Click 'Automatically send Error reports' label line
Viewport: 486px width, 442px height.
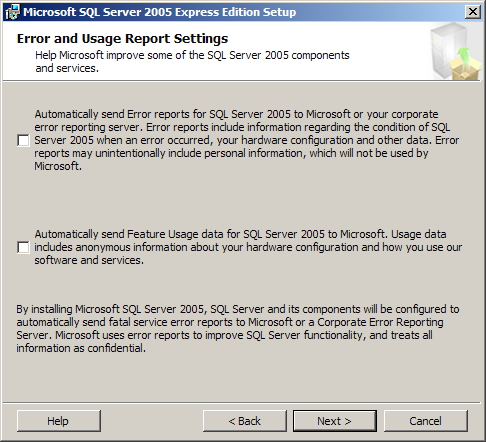click(236, 114)
